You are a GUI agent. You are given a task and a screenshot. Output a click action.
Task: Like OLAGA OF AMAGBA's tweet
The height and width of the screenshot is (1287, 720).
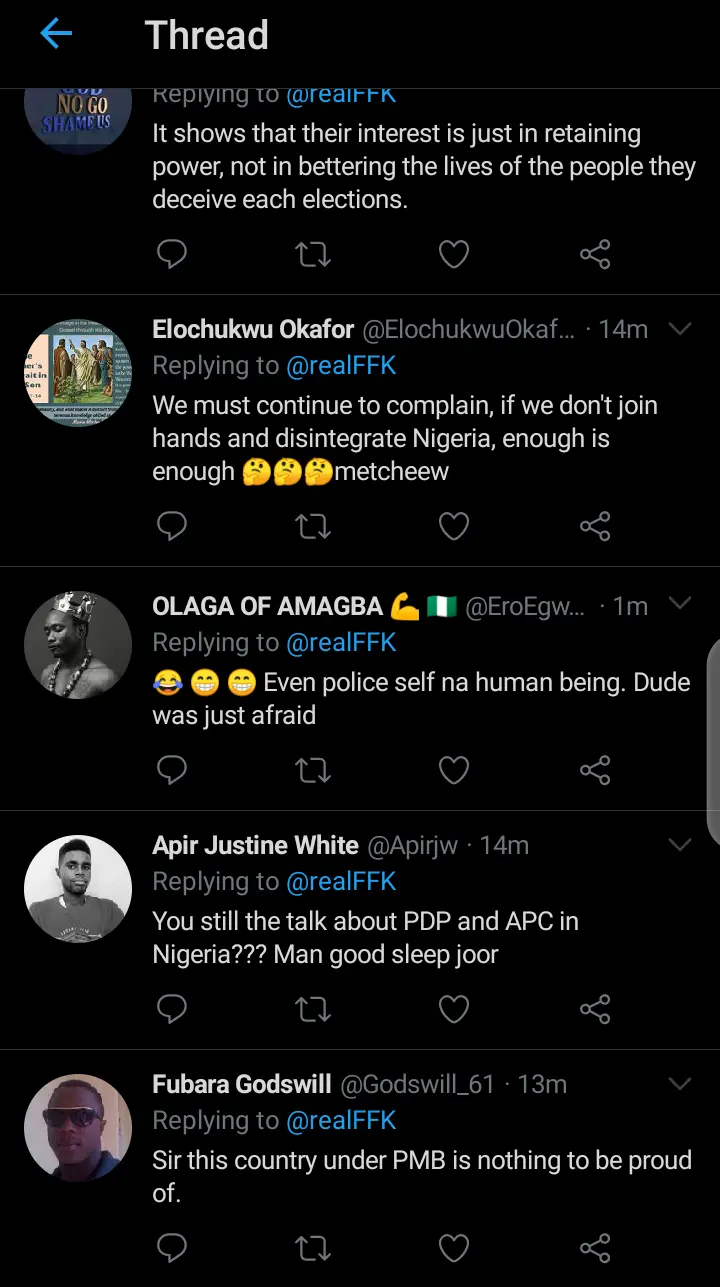[x=454, y=770]
